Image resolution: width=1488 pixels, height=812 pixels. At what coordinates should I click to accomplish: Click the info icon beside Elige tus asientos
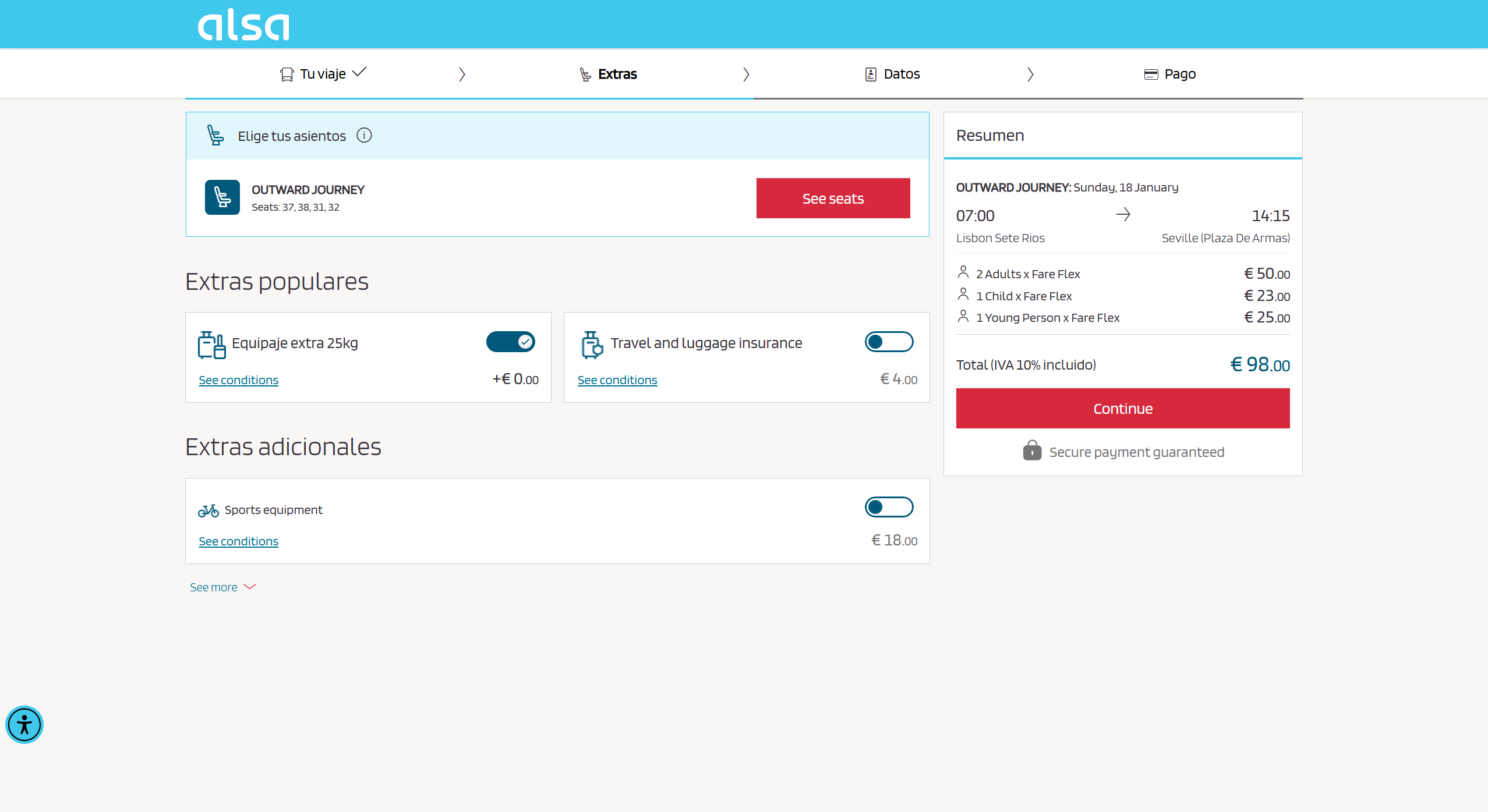pos(364,135)
